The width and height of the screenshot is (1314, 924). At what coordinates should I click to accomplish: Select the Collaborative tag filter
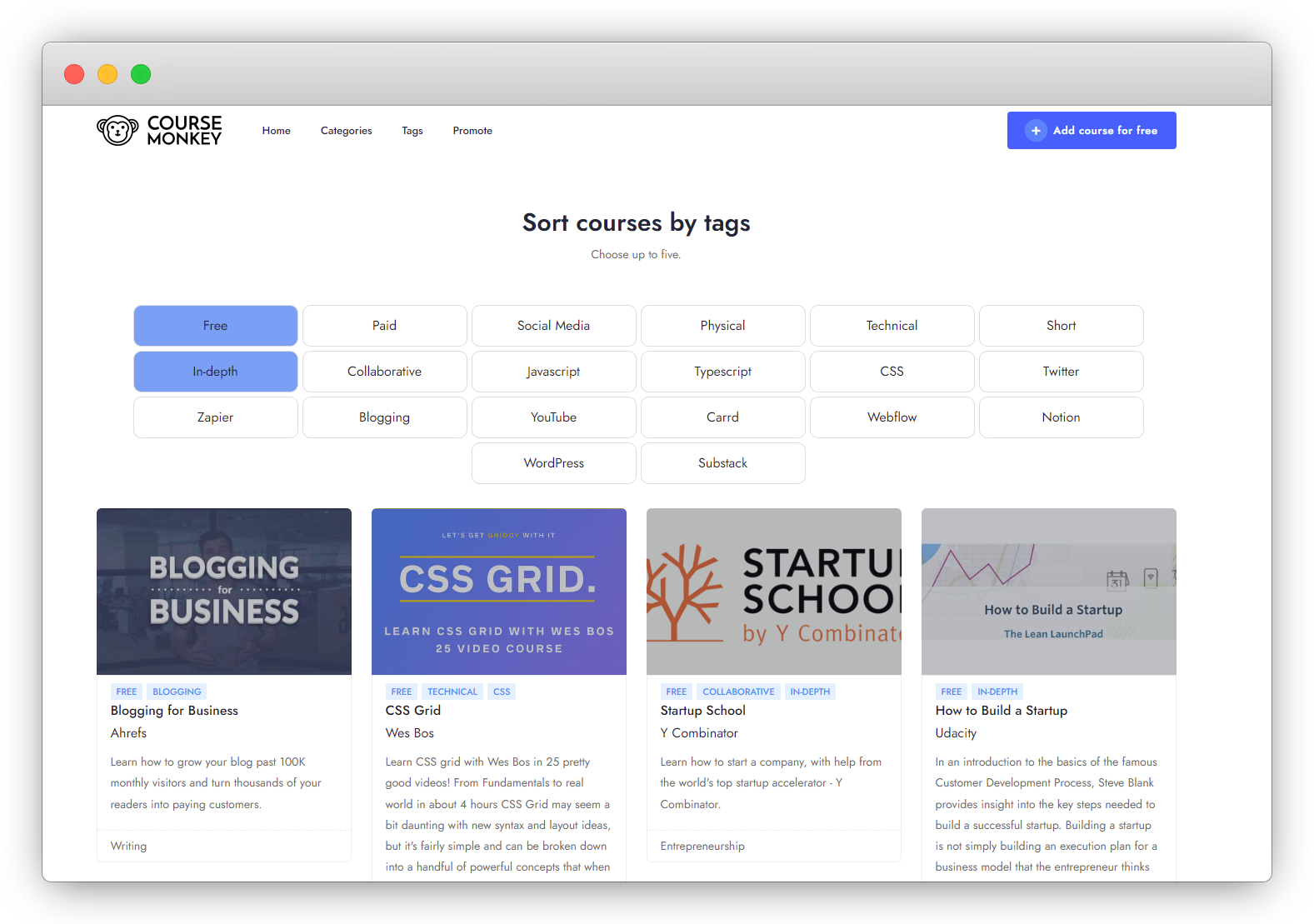[x=385, y=372]
